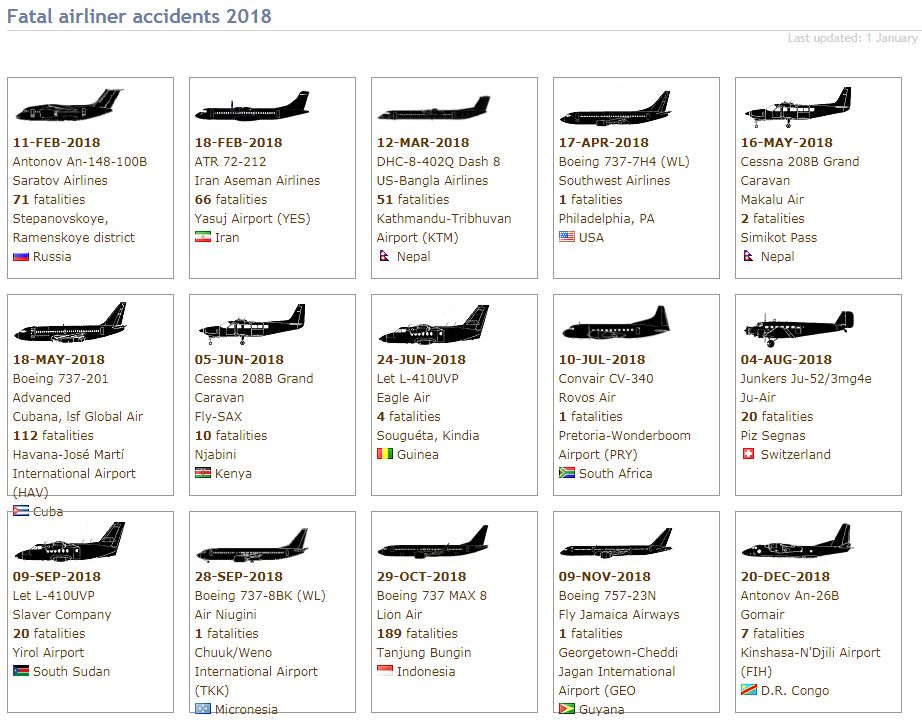Image resolution: width=922 pixels, height=728 pixels.
Task: Click the Air Niugini Boeing 737 silhouette
Action: click(252, 545)
